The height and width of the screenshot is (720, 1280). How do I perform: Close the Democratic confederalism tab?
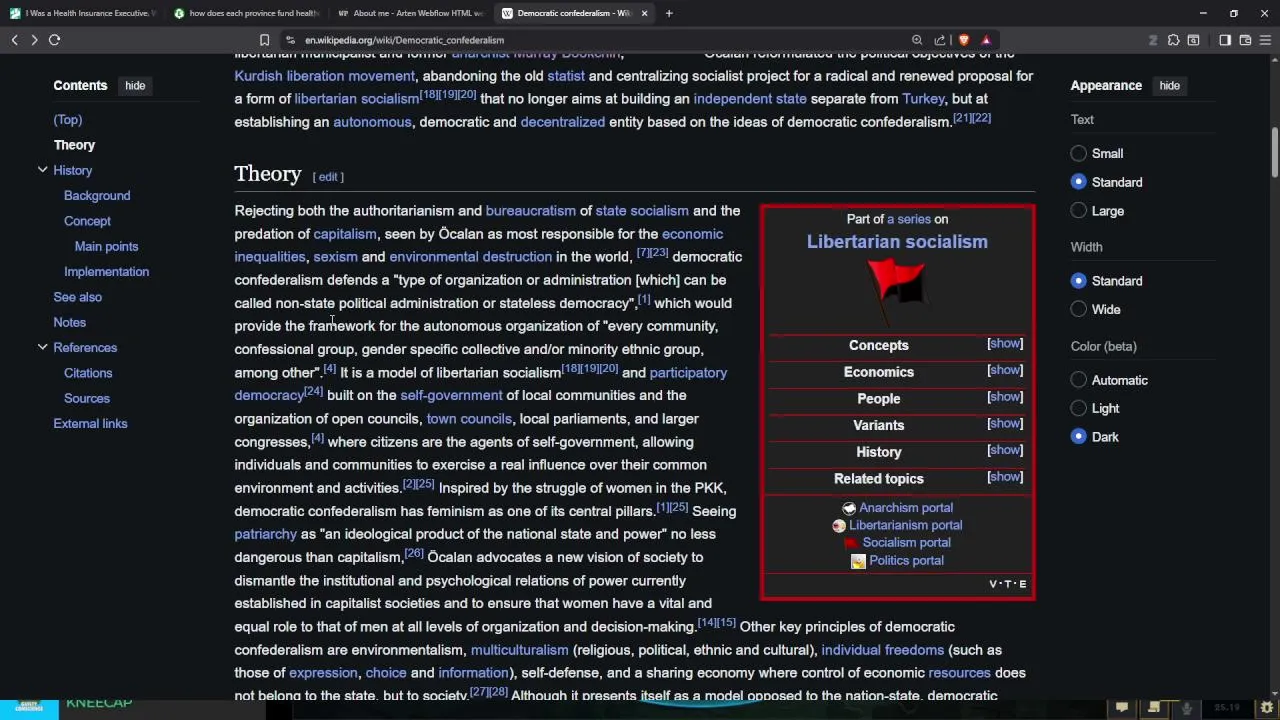point(644,13)
